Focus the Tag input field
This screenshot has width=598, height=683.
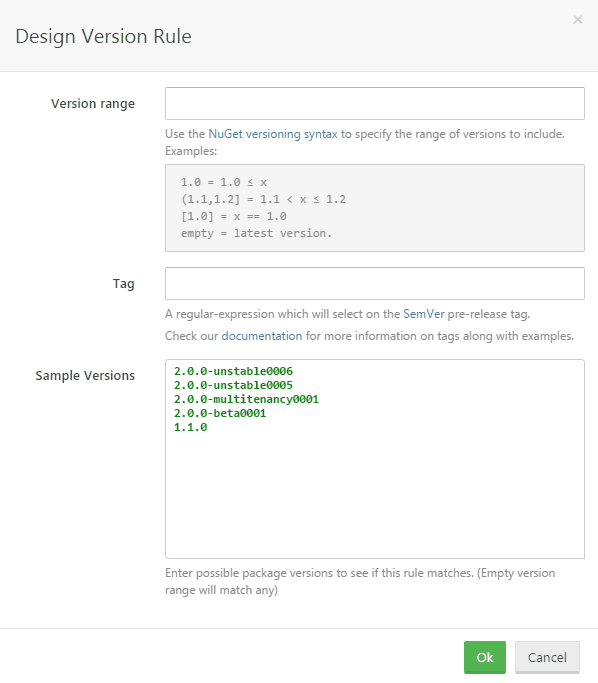(x=375, y=283)
